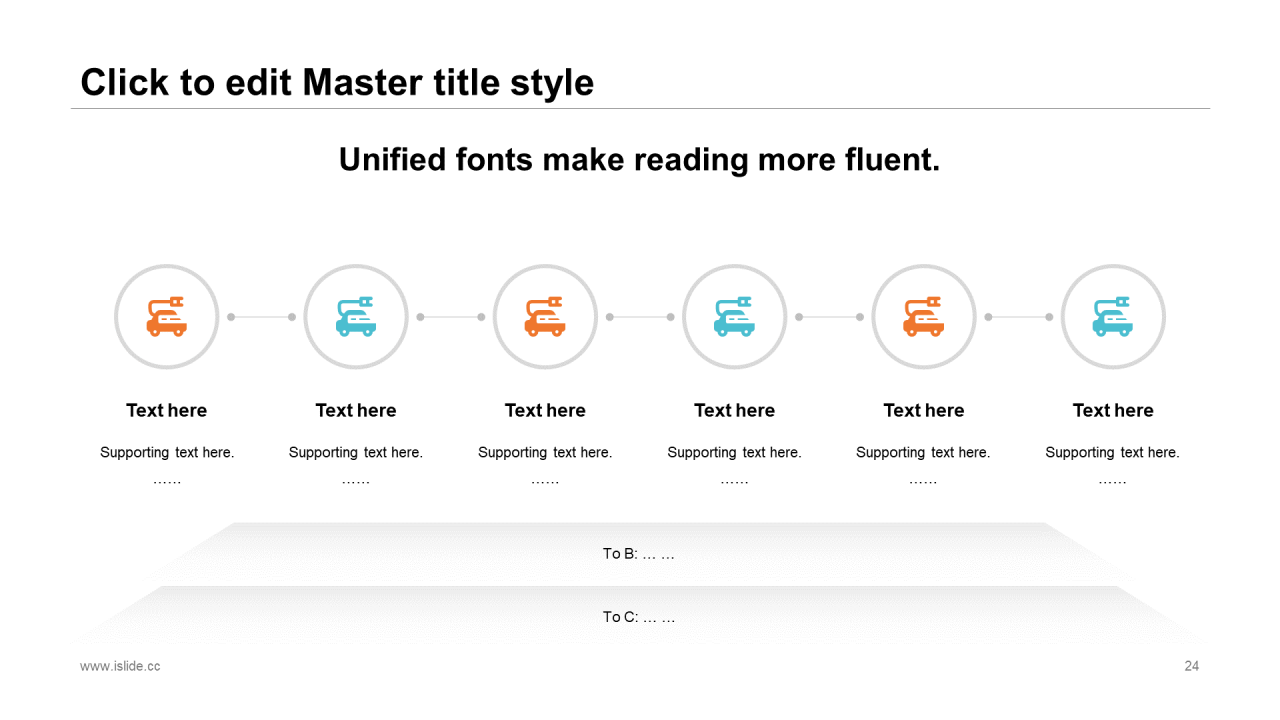Image resolution: width=1280 pixels, height=720 pixels.
Task: Click the 'To B: … …' text band
Action: 639,554
